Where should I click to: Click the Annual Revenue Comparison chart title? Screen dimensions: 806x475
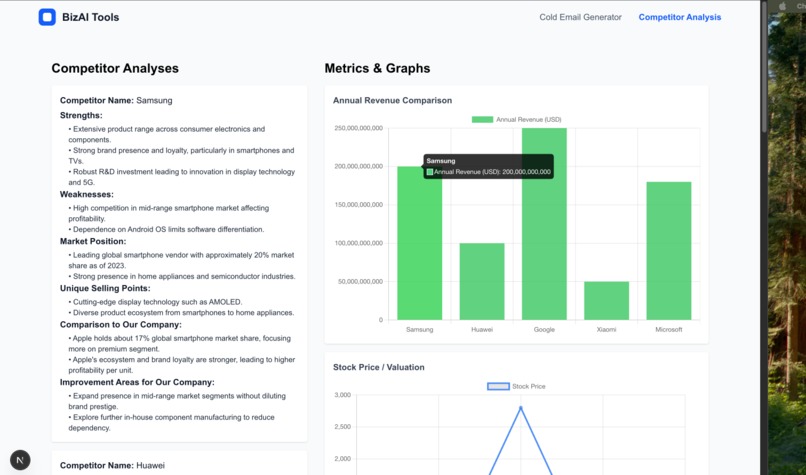point(392,100)
